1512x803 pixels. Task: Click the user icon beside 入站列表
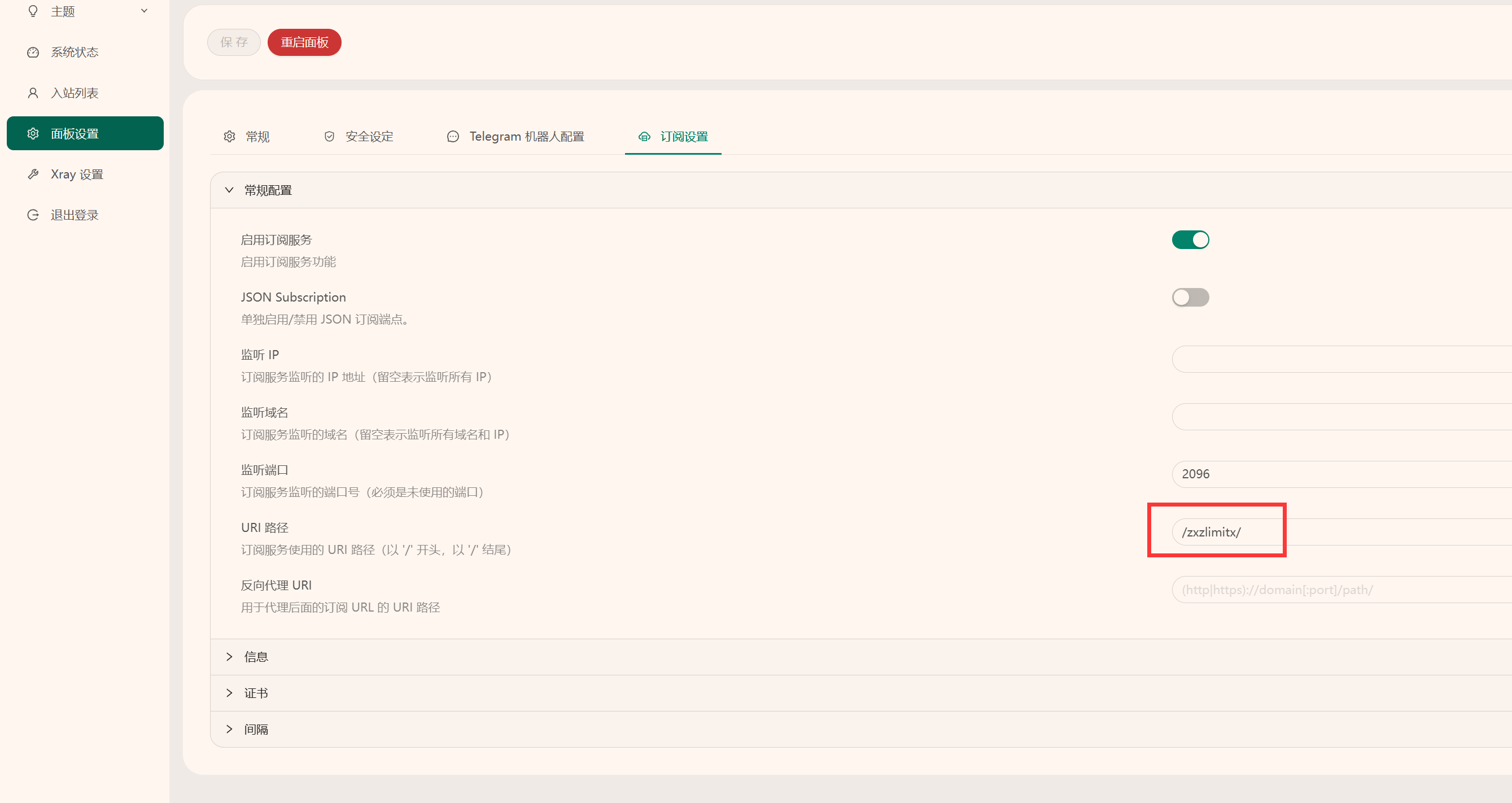click(33, 93)
